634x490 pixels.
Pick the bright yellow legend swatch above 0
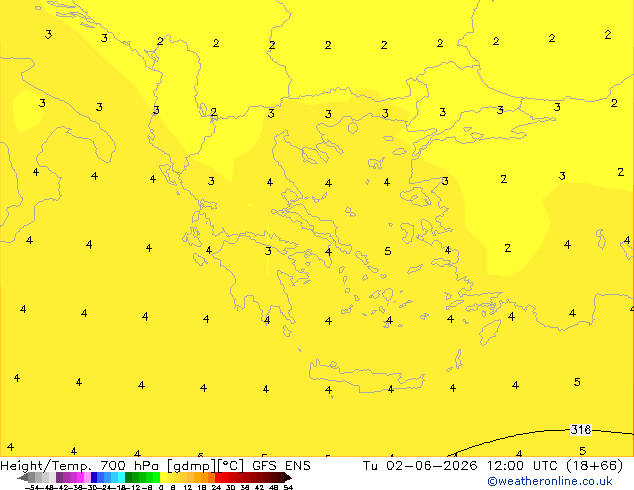coord(163,478)
